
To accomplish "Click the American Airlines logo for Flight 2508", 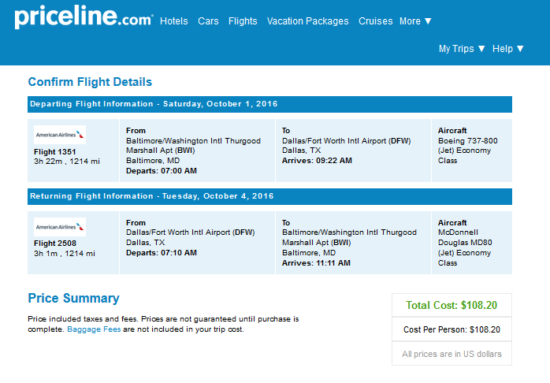I will [x=60, y=227].
